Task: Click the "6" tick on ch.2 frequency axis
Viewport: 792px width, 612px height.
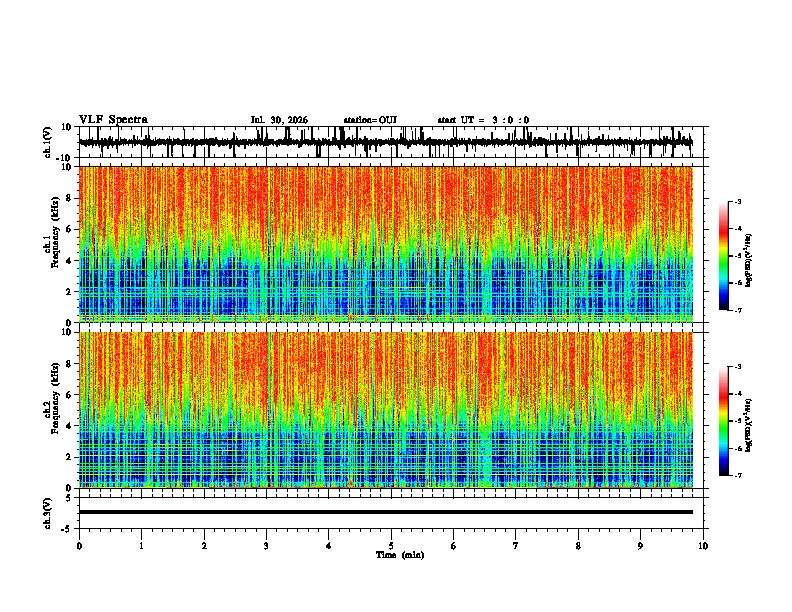Action: [70, 395]
